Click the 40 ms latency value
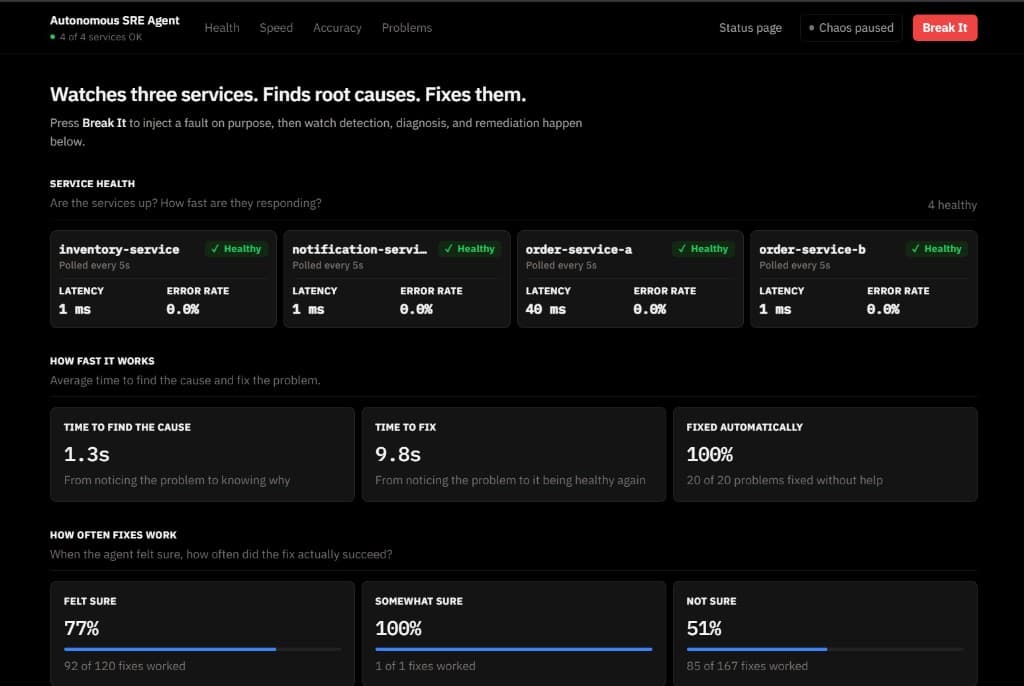Viewport: 1024px width, 686px height. (x=545, y=309)
